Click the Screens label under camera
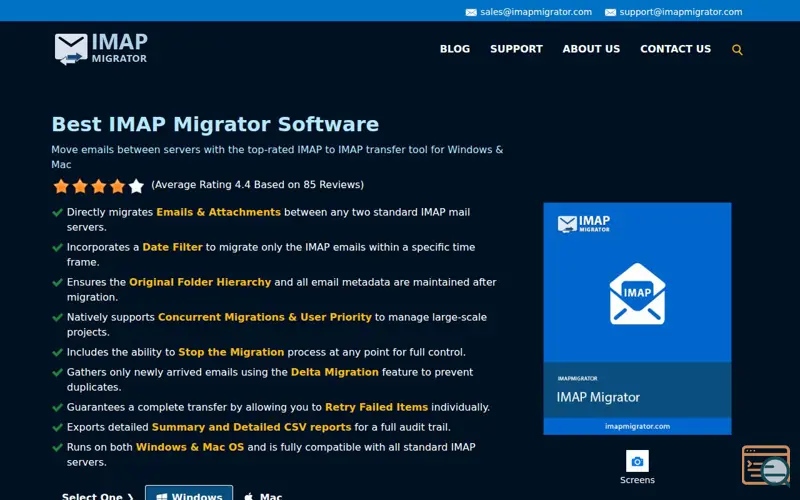Screen dimensions: 800x500 click(x=637, y=480)
